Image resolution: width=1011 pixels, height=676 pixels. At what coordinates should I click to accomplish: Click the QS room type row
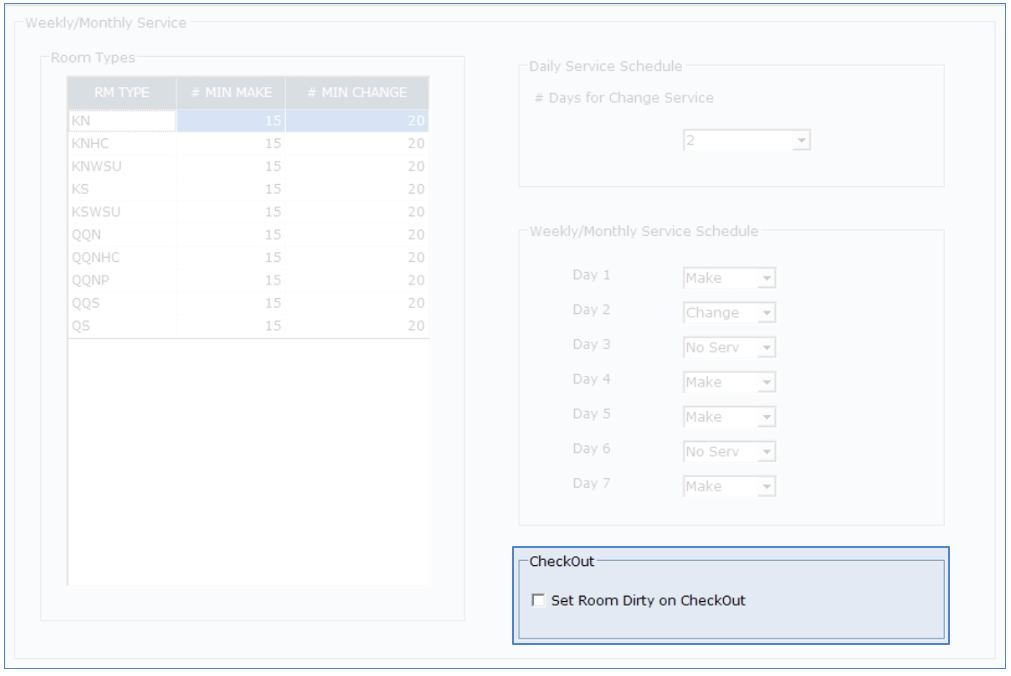(x=122, y=326)
